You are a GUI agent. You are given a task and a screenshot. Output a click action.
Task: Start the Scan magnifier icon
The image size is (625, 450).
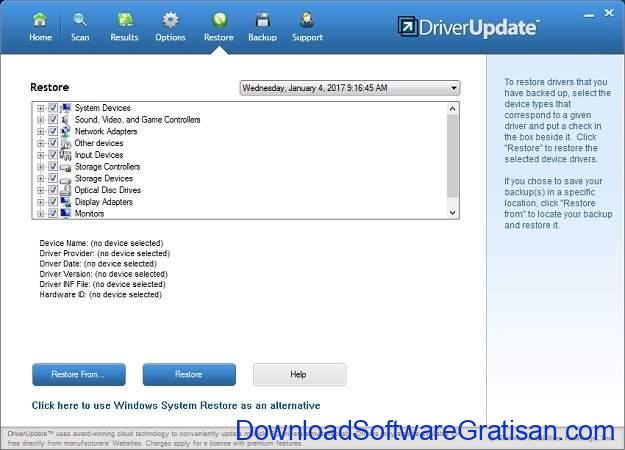[x=80, y=20]
